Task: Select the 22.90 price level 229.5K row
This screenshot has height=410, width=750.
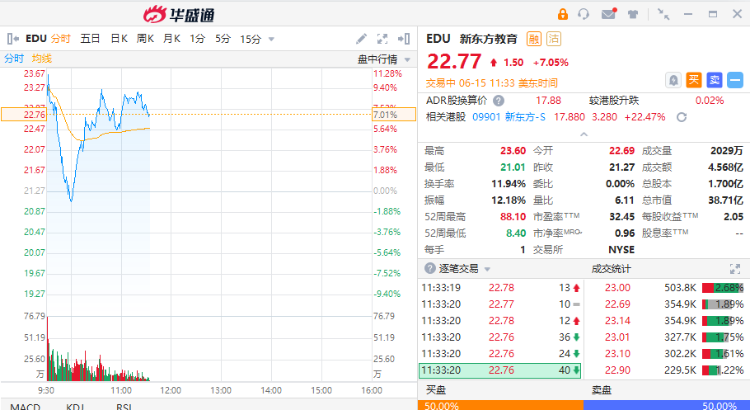Action: pos(667,370)
